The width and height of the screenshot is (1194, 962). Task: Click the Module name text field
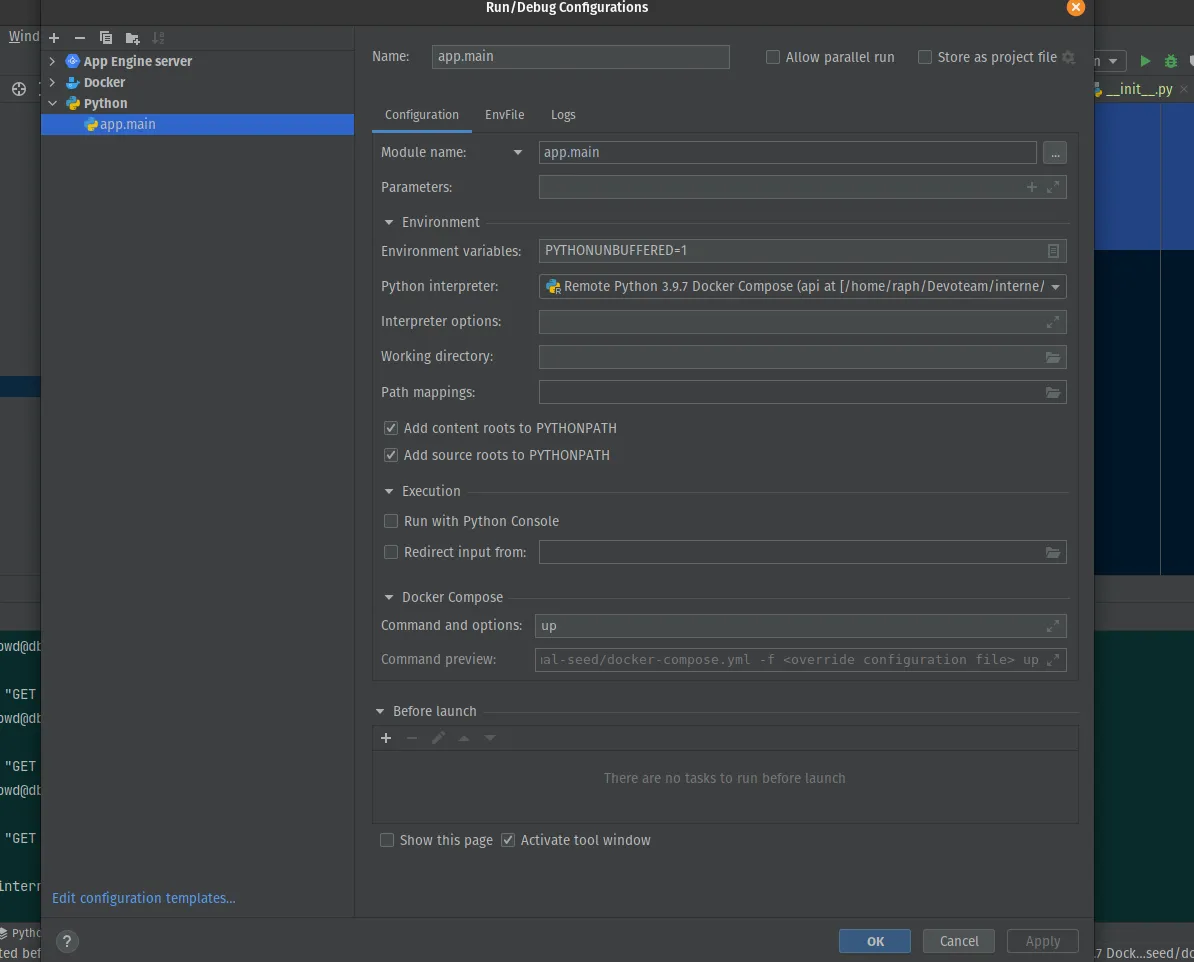787,152
